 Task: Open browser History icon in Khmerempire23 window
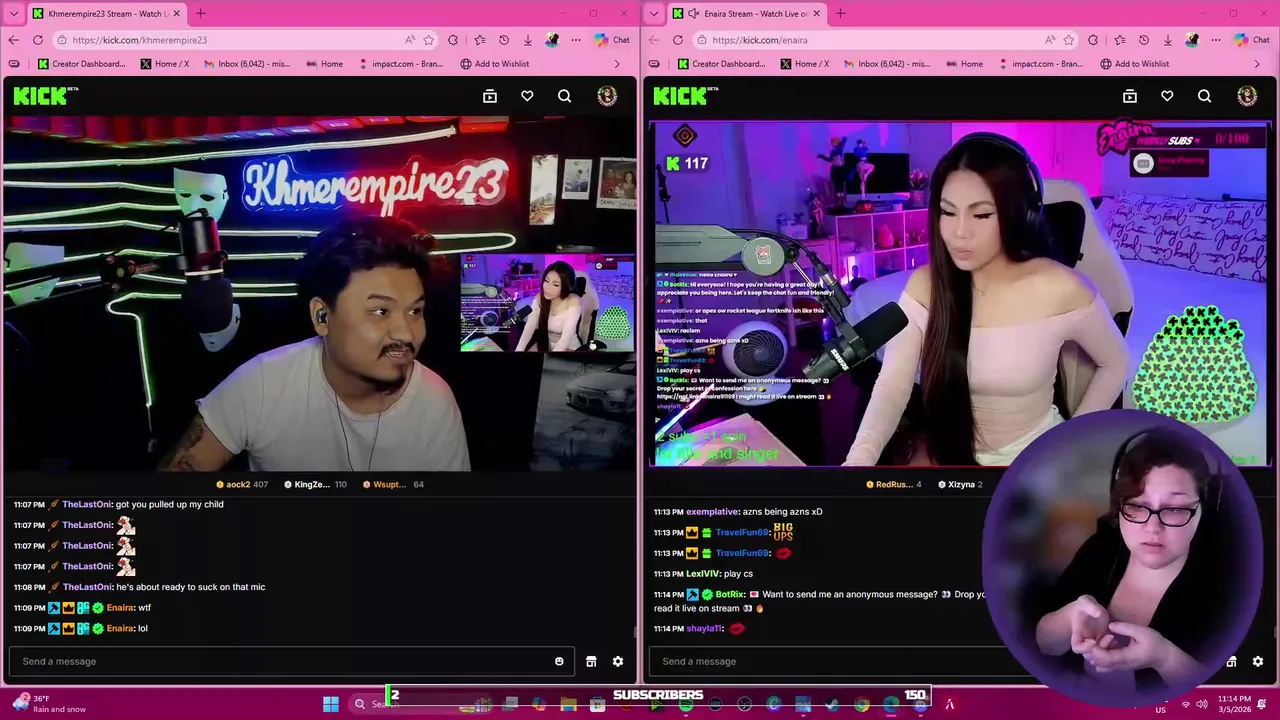[504, 40]
